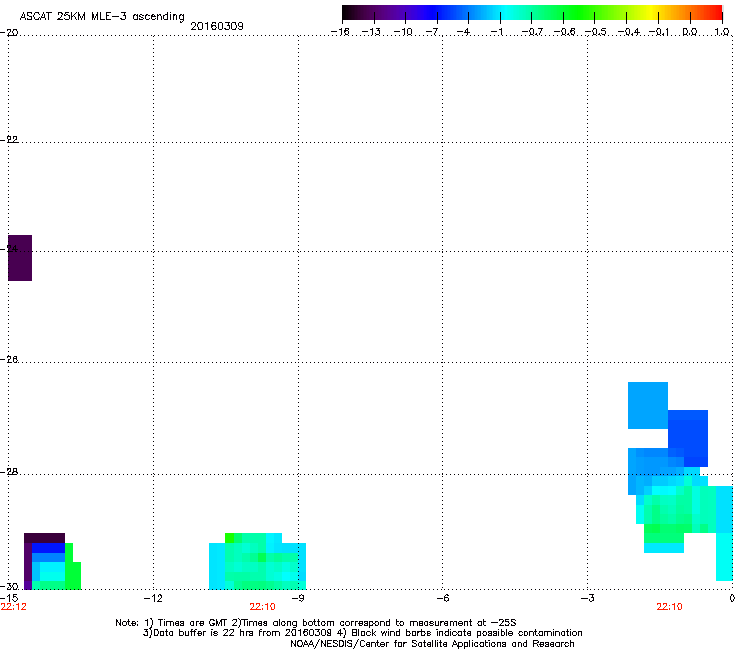Click the -6 longitude axis label

click(442, 598)
